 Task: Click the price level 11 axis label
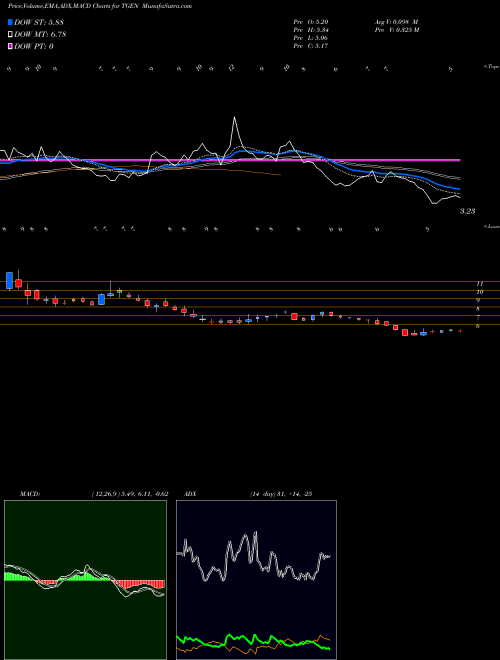479,284
